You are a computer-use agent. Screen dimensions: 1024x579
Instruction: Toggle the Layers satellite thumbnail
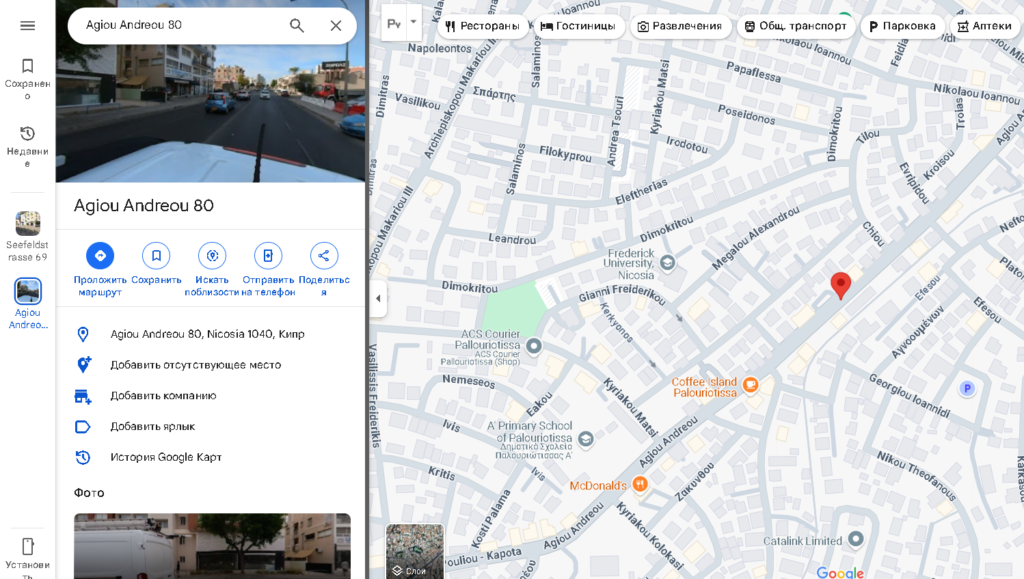415,551
